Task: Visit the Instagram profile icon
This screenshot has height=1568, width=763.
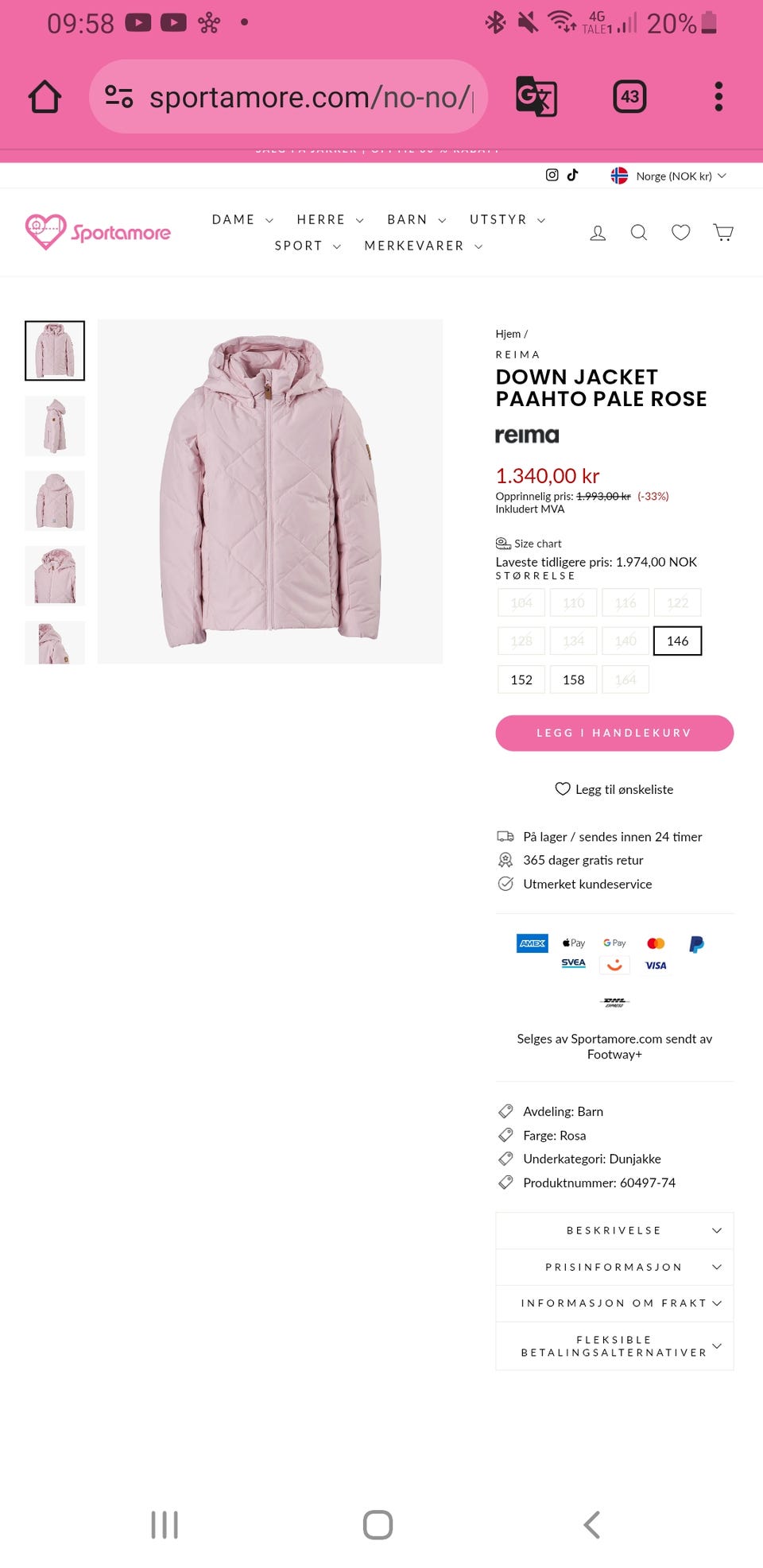Action: pos(552,175)
